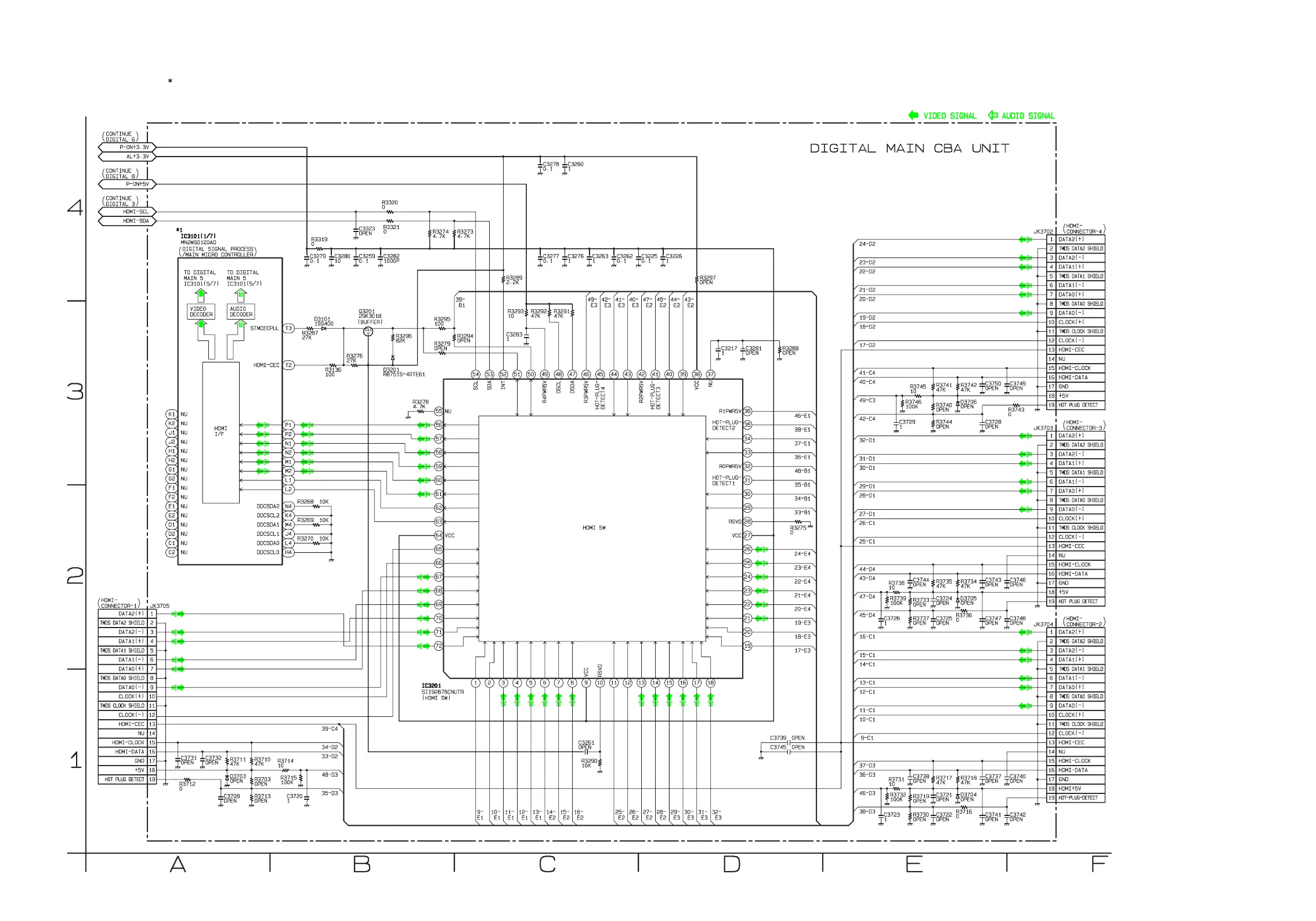The height and width of the screenshot is (921, 1316).
Task: Select the D3101 diode symbol
Action: pyautogui.click(x=324, y=329)
